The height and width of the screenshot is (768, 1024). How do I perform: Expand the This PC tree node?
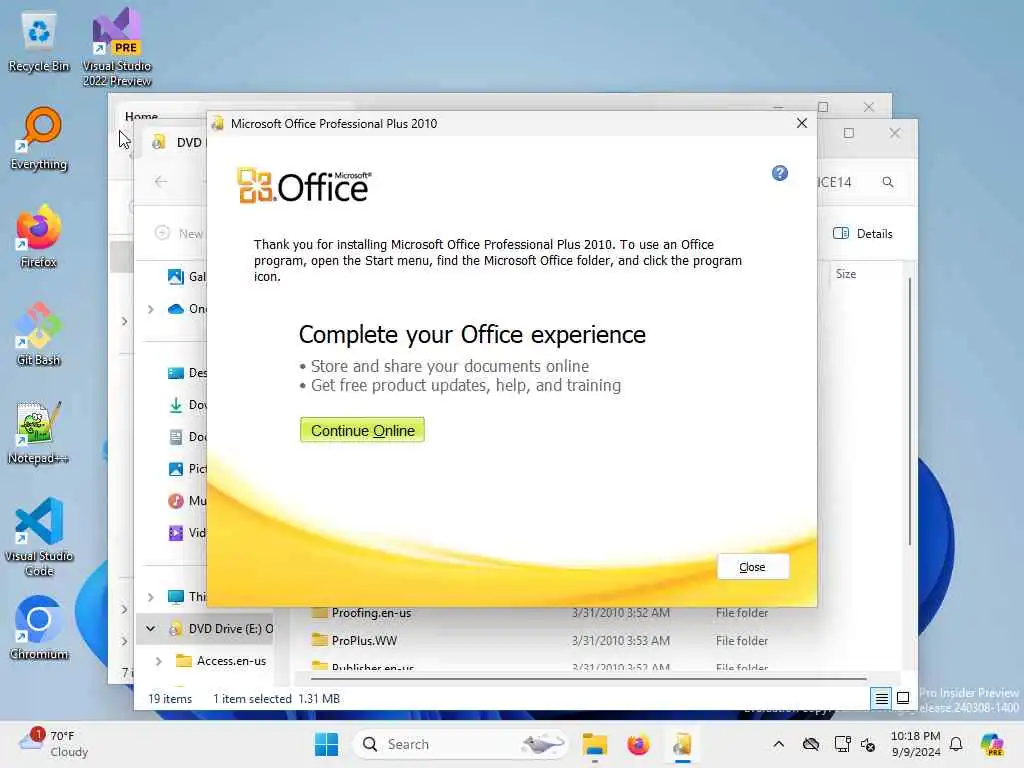point(151,597)
